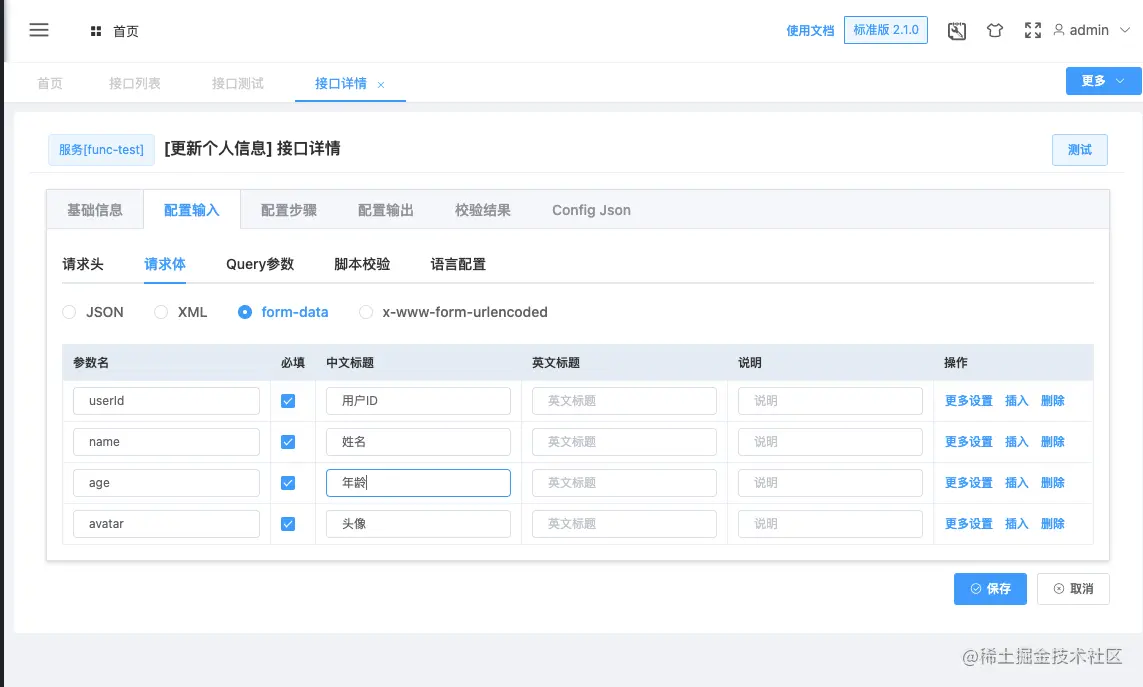Click the 英文标题 field in name row
The height and width of the screenshot is (687, 1143).
[x=624, y=442]
